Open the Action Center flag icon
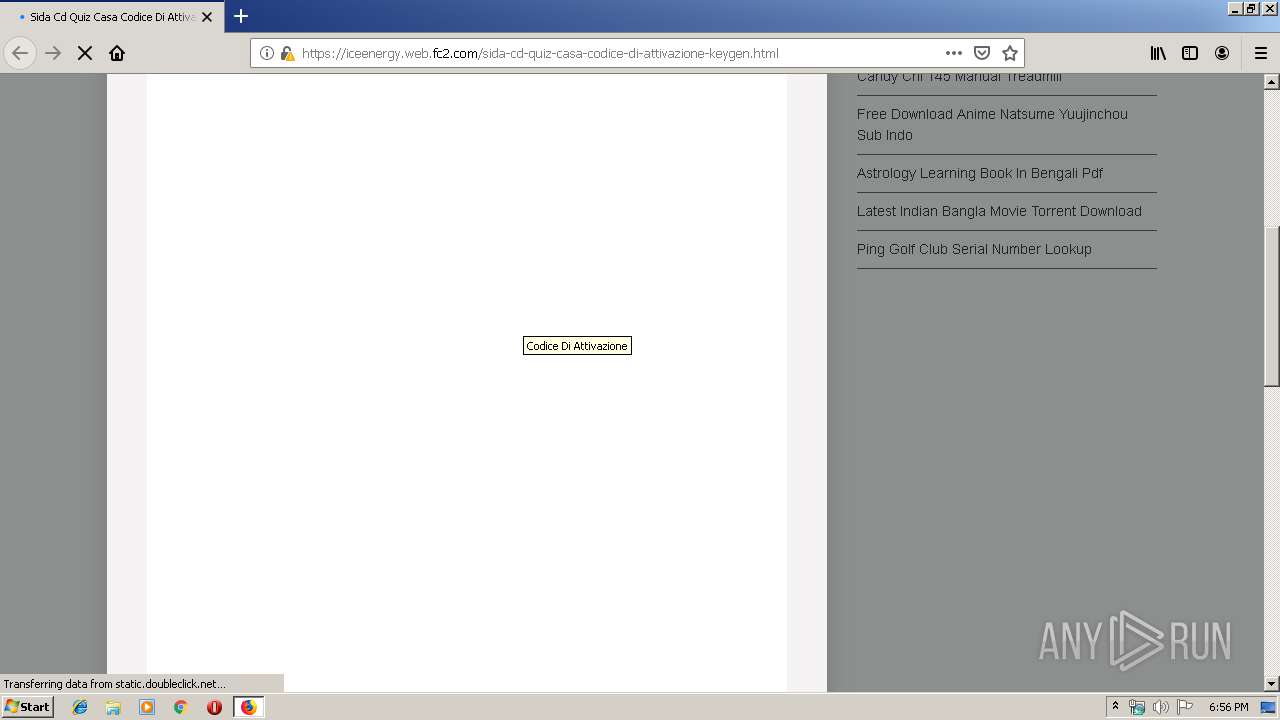 (x=1185, y=707)
